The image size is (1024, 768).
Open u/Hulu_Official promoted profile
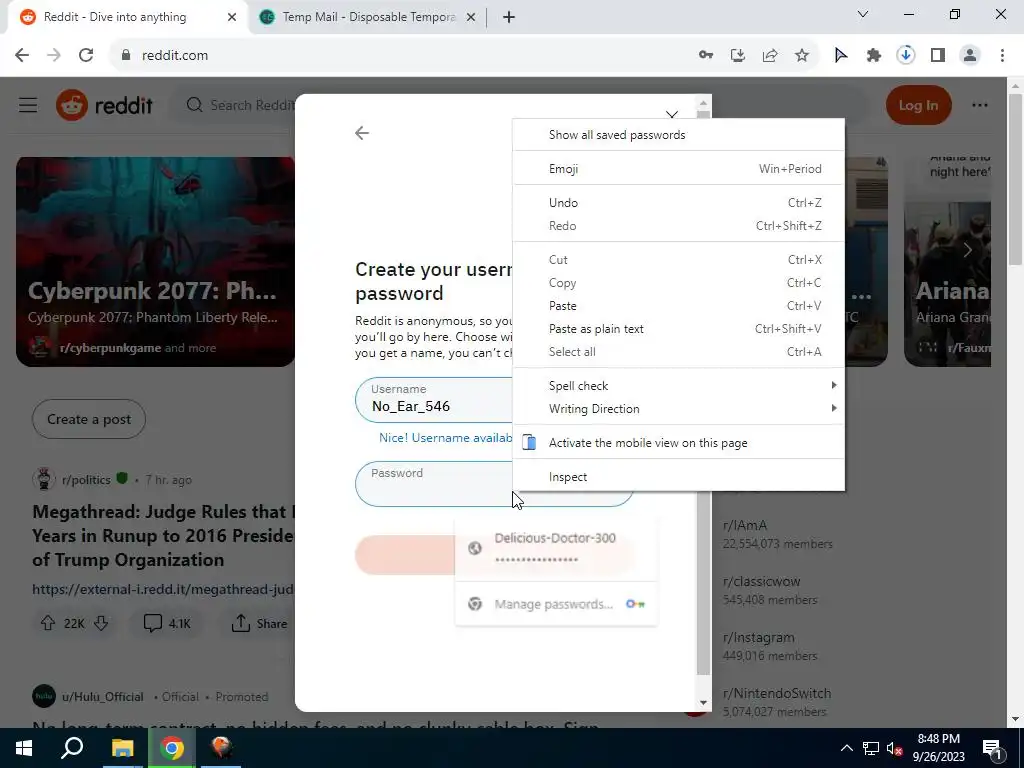[103, 697]
